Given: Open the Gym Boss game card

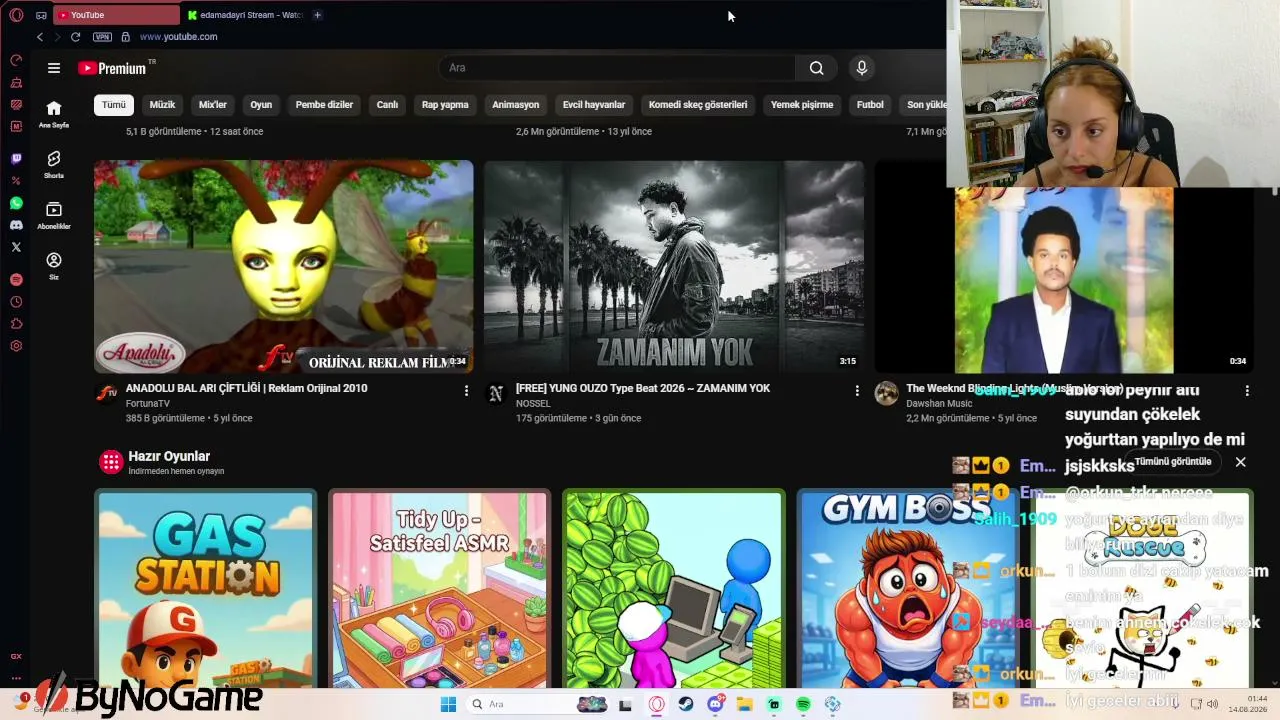Looking at the screenshot, I should click(908, 588).
